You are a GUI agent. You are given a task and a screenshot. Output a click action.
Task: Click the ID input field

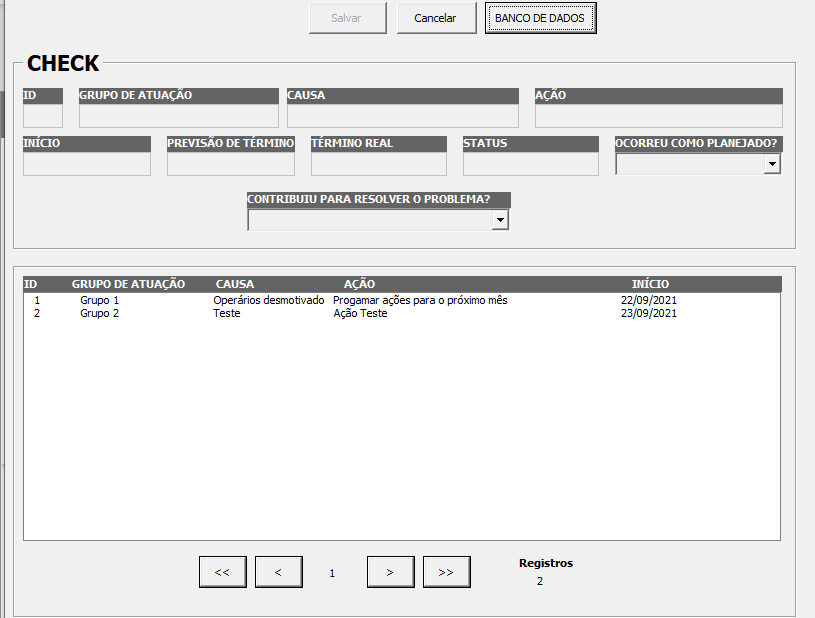43,116
